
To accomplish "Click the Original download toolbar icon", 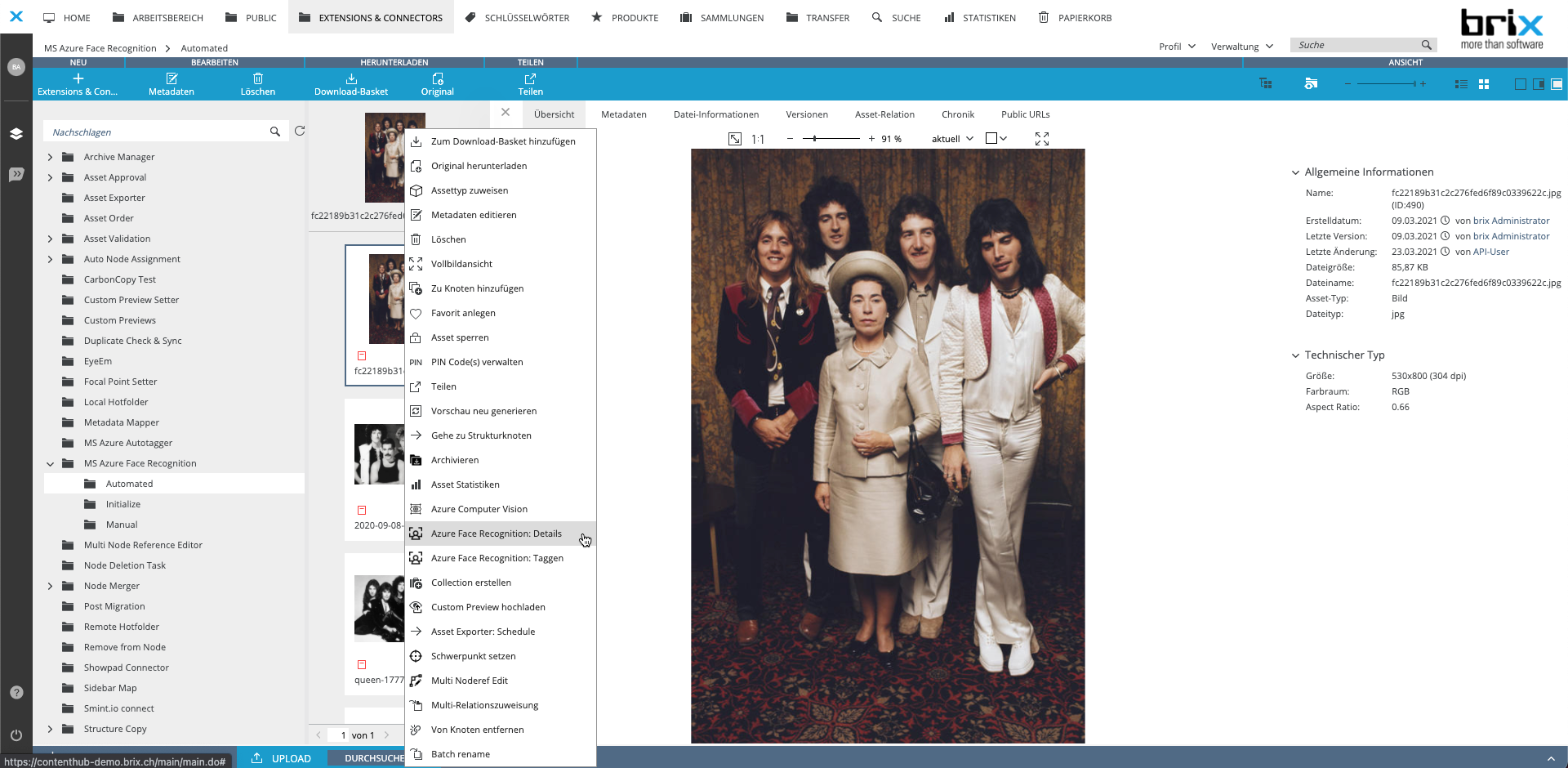I will click(x=438, y=78).
